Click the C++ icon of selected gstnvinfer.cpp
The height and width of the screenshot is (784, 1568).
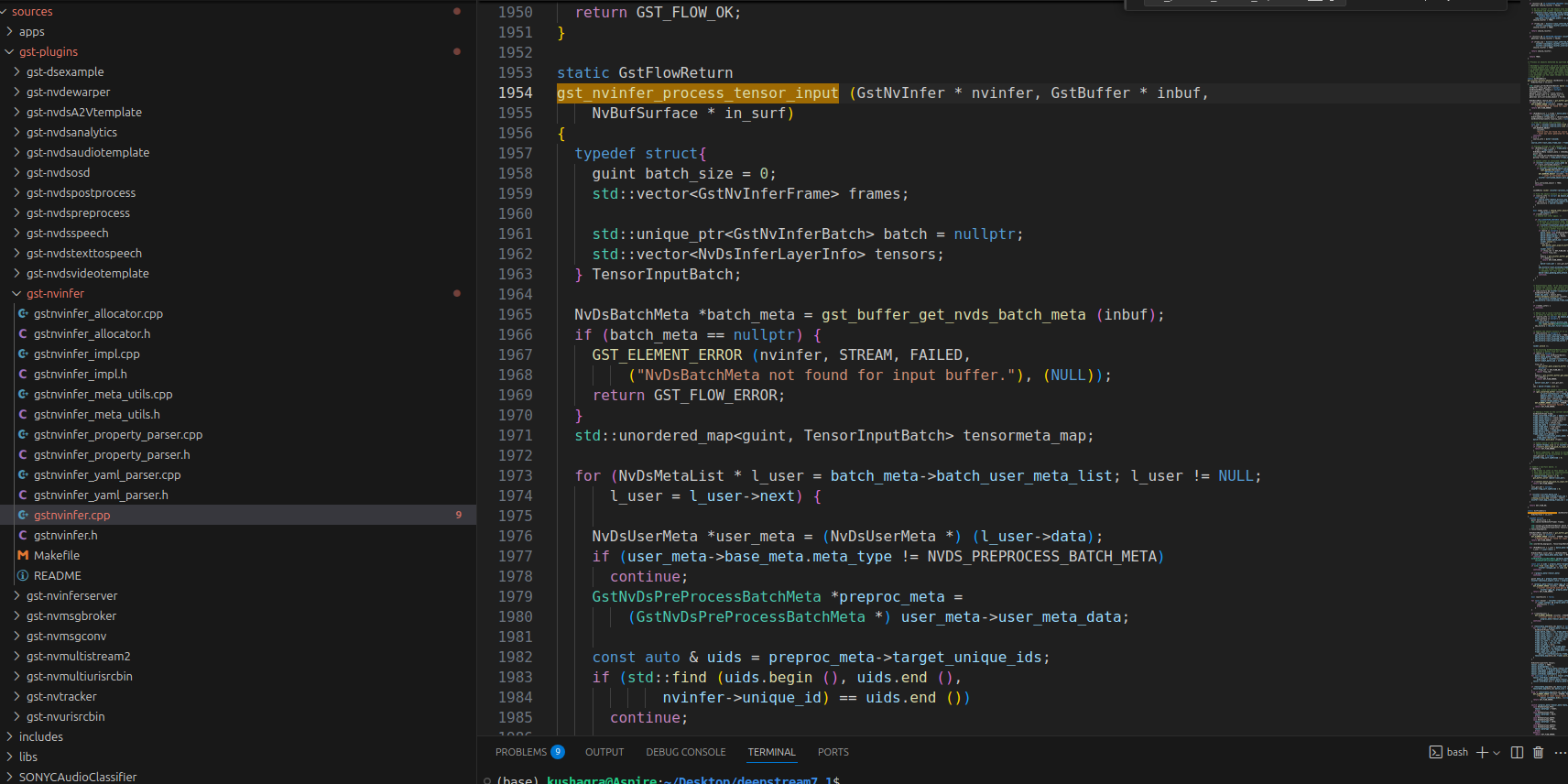click(23, 515)
